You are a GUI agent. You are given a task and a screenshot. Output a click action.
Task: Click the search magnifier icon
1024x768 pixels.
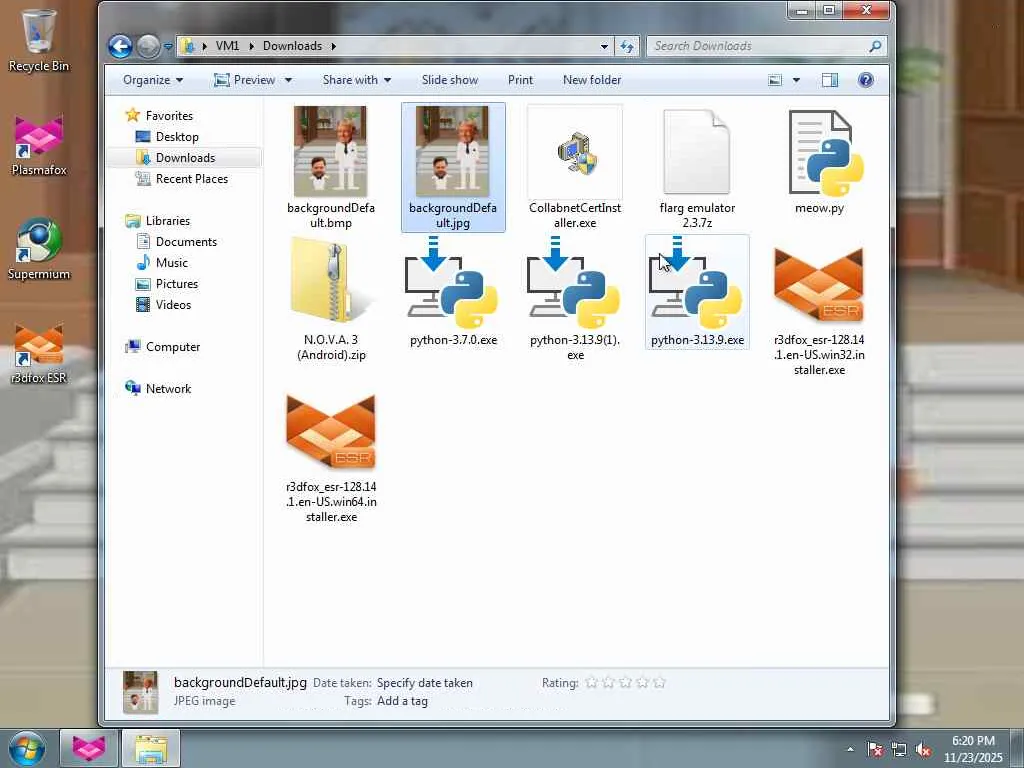pyautogui.click(x=876, y=46)
